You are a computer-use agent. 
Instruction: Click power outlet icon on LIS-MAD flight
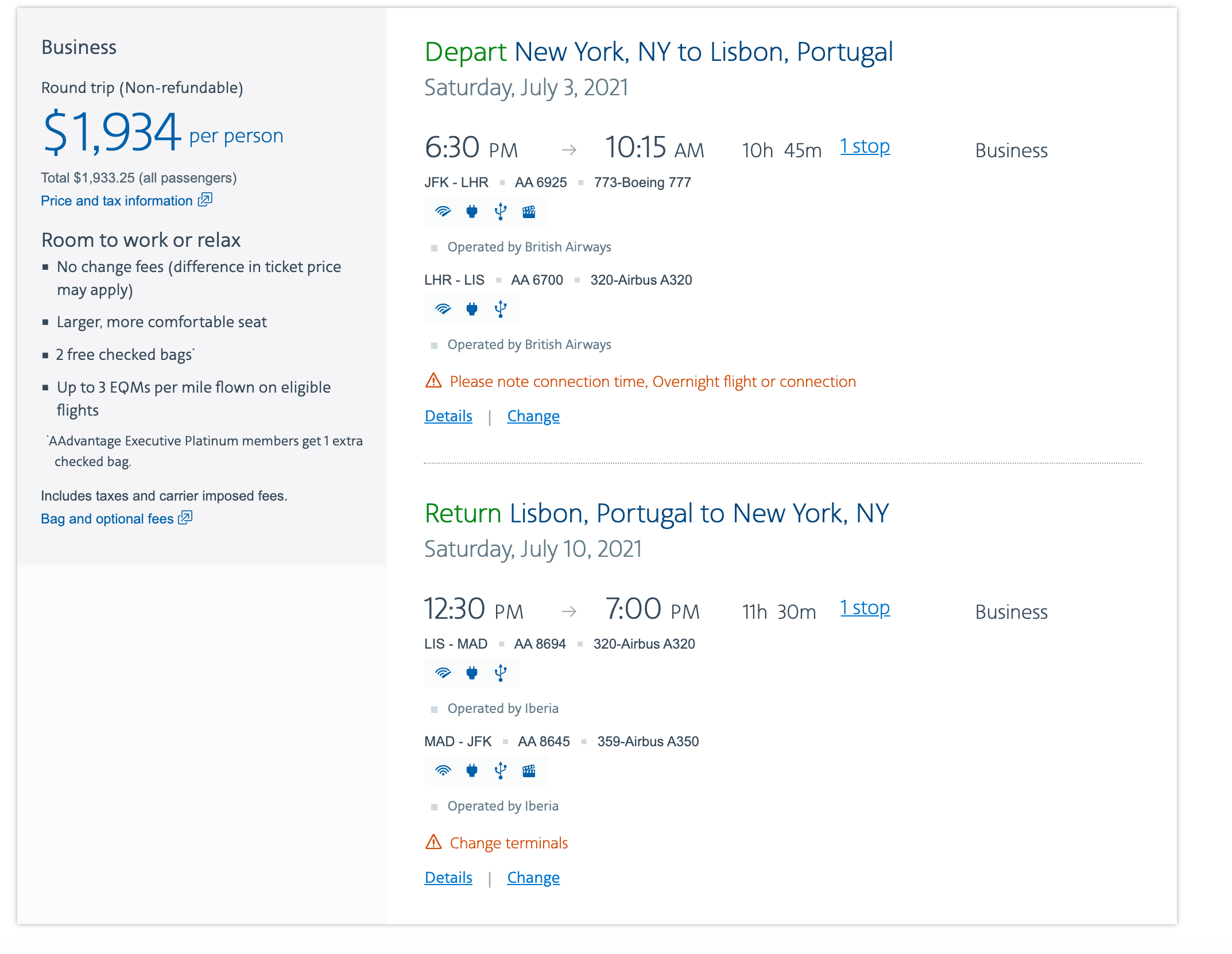(472, 673)
